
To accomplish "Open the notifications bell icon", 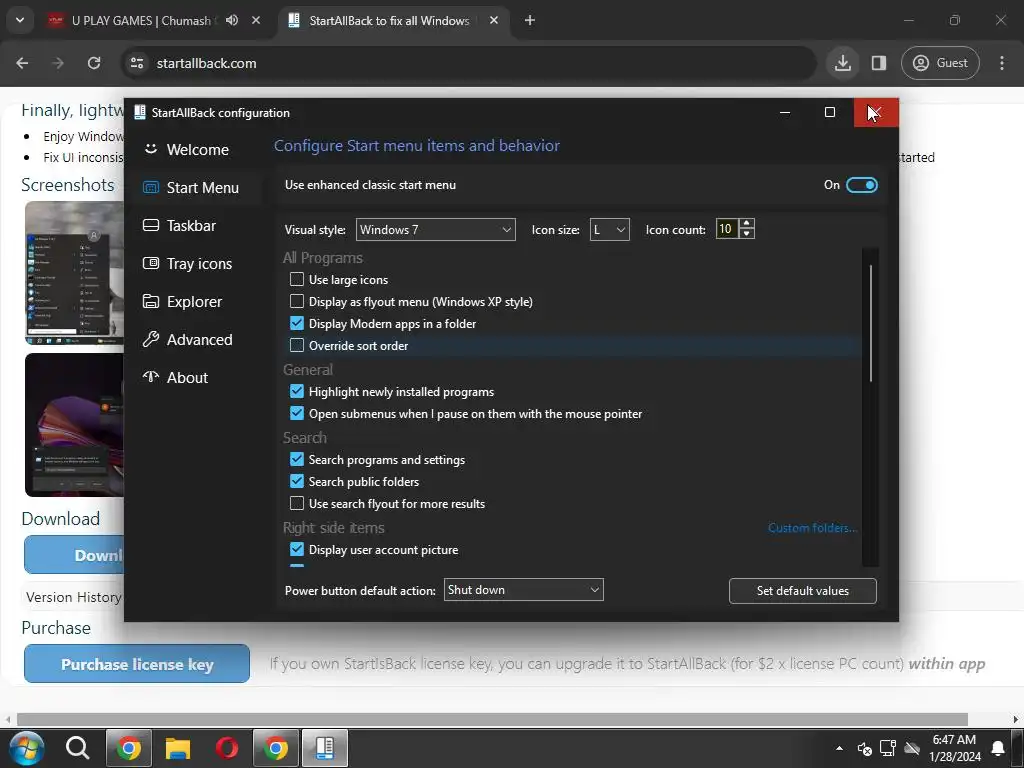I will [x=998, y=748].
